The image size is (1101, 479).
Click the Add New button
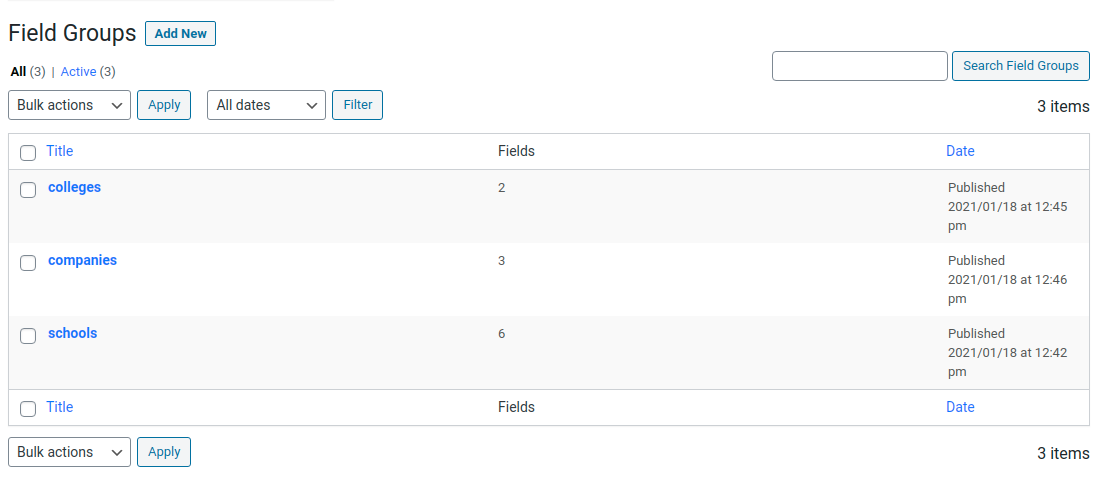coord(180,34)
